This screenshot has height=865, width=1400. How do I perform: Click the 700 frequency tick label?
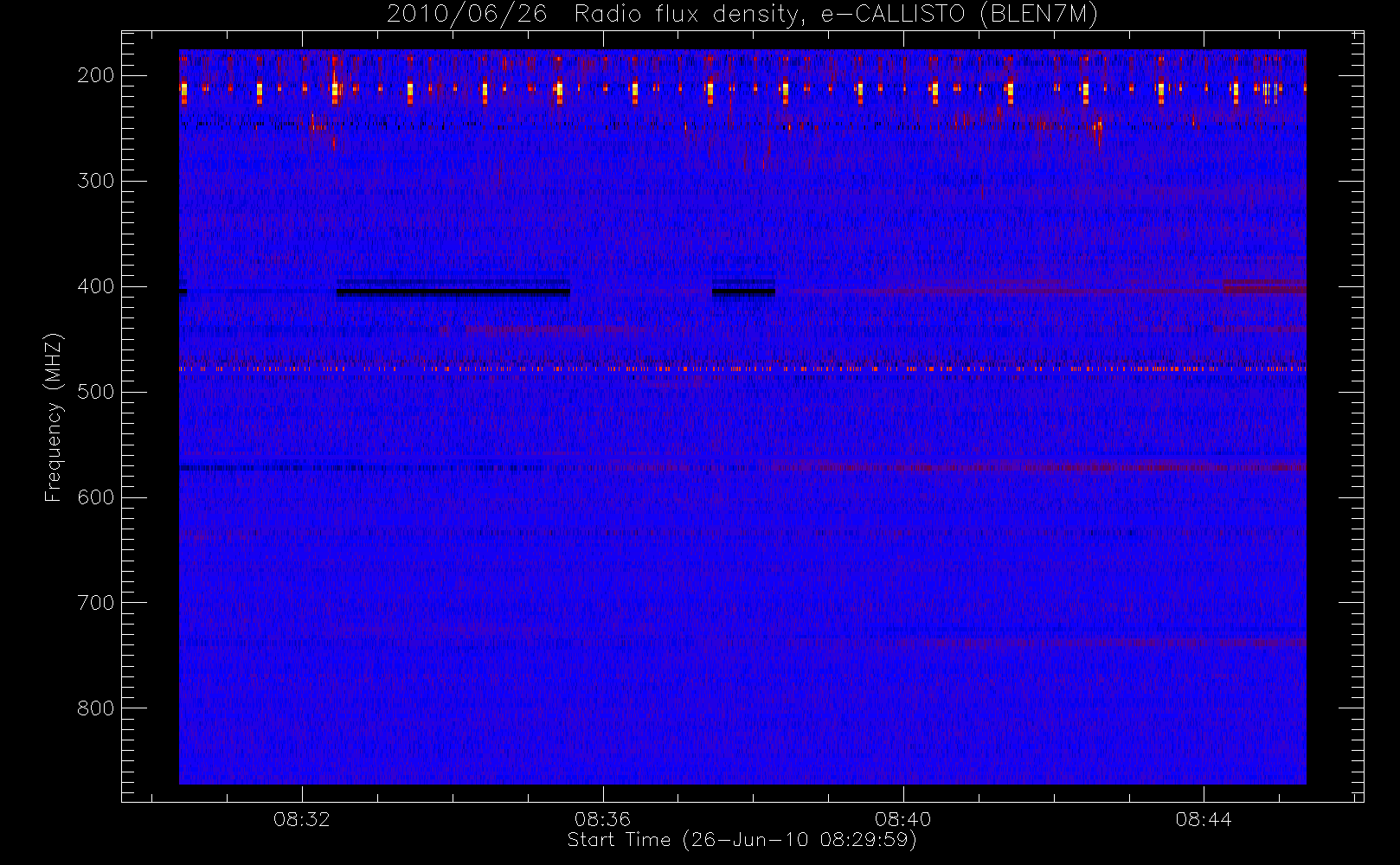pos(96,603)
